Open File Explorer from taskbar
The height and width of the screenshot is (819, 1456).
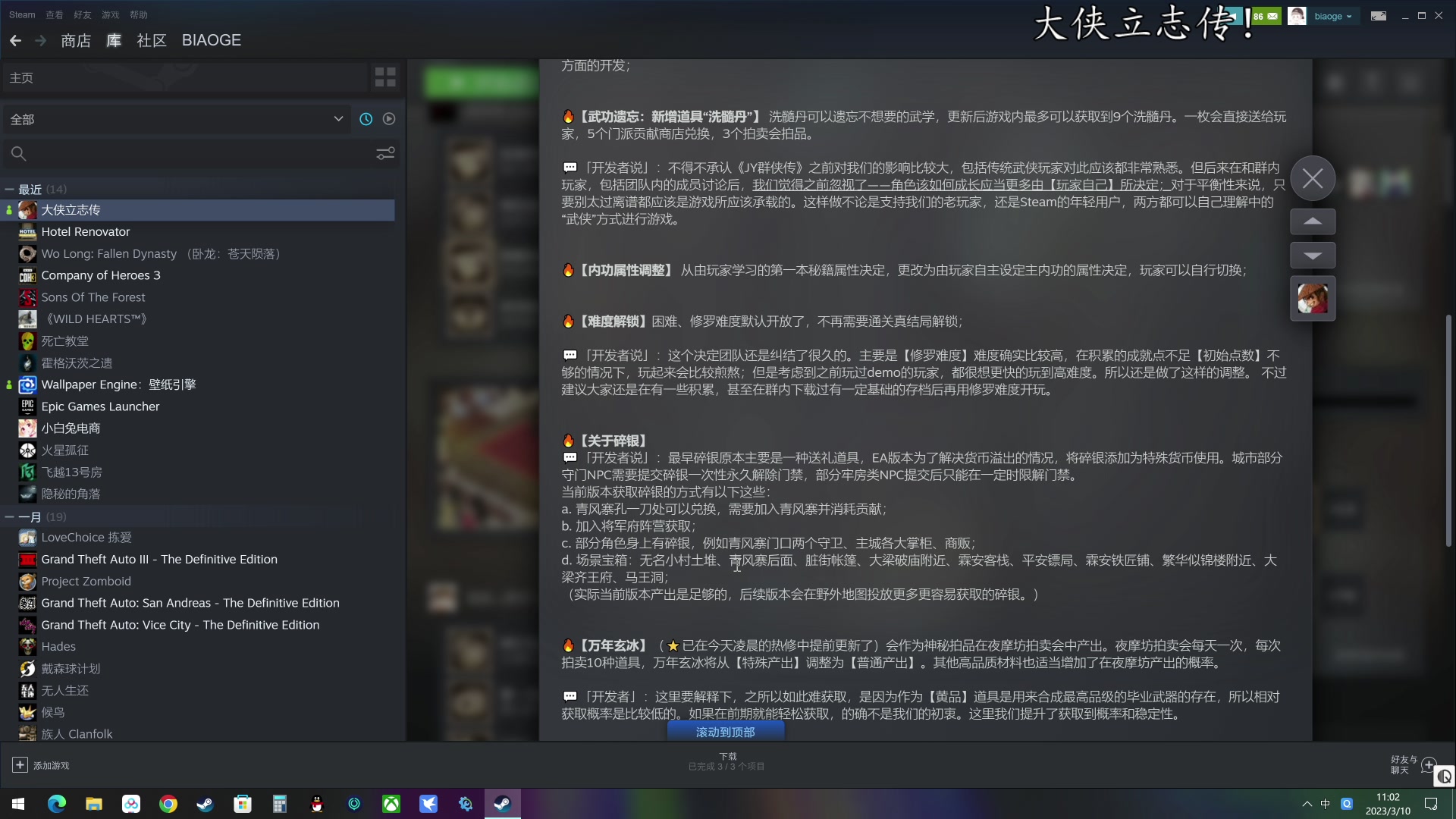tap(94, 804)
